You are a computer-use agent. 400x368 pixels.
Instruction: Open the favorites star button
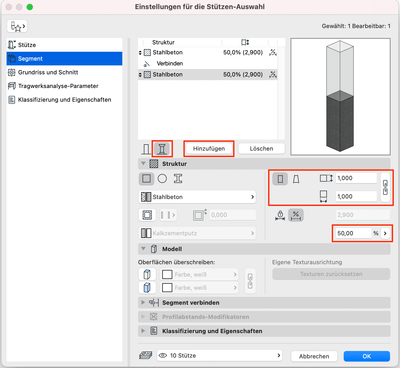pos(17,26)
